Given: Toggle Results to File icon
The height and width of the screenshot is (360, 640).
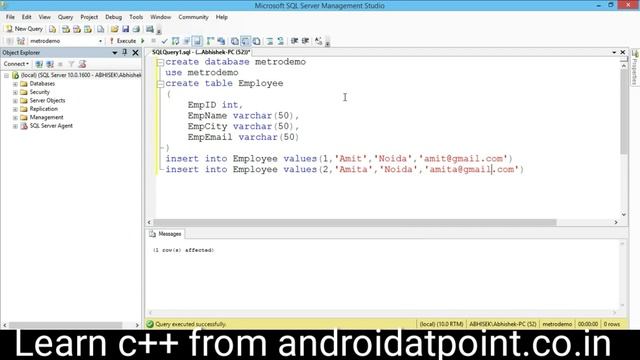Looking at the screenshot, I should coord(256,41).
